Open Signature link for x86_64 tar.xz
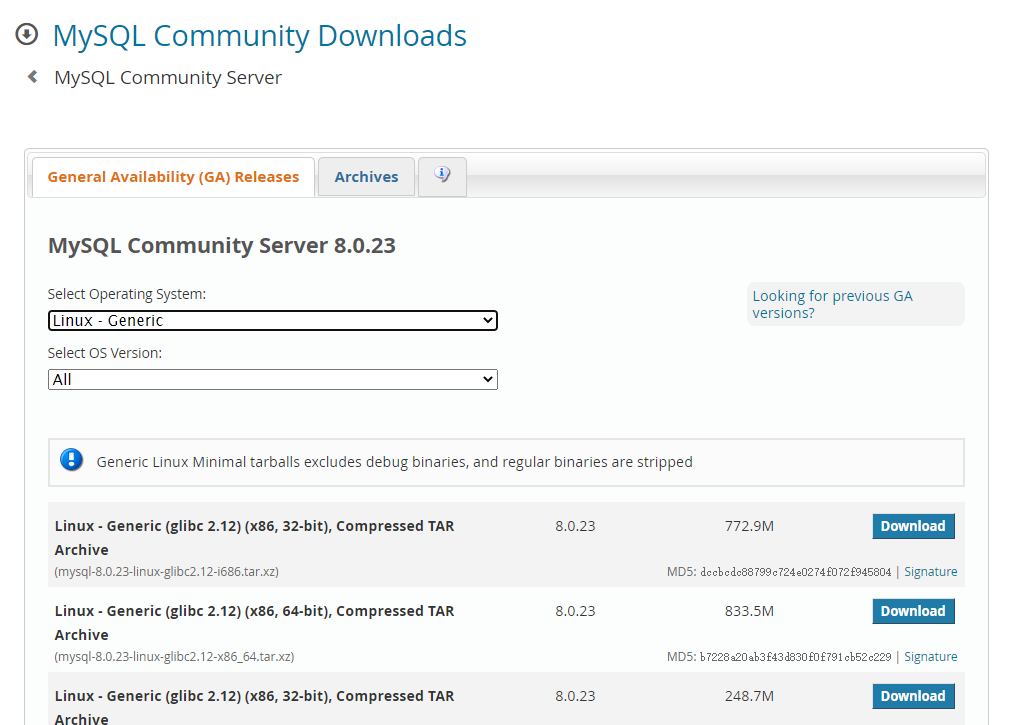The height and width of the screenshot is (725, 1032). [931, 657]
